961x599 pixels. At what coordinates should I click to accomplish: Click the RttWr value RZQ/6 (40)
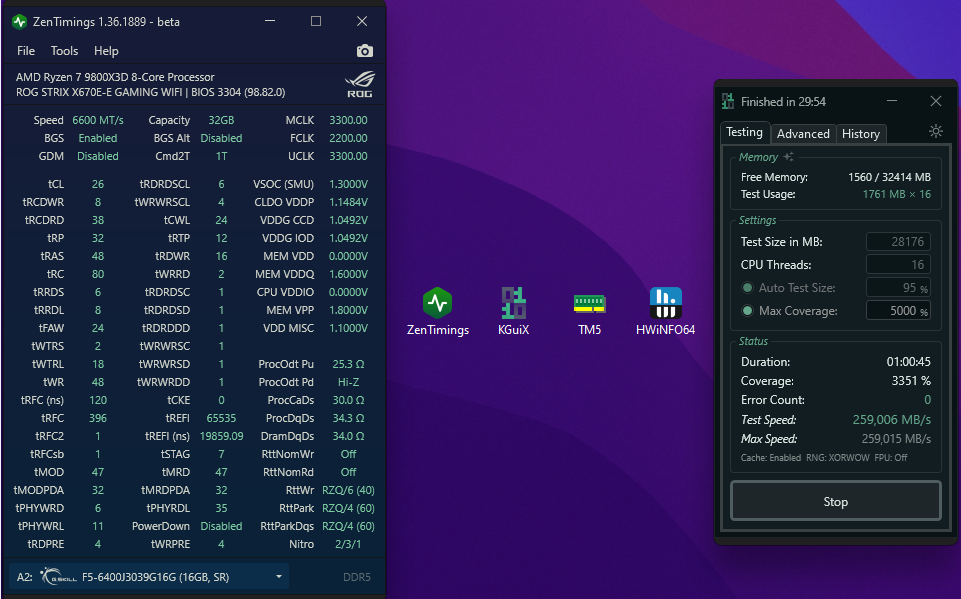coord(348,490)
